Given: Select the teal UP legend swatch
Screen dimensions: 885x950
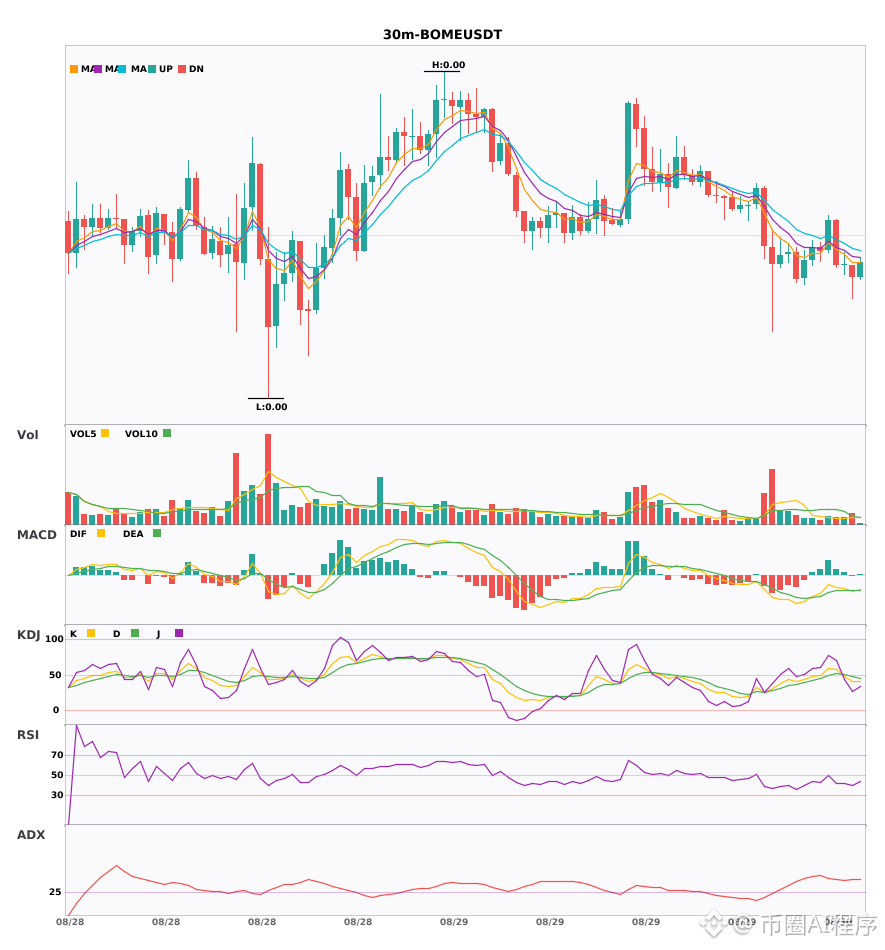Looking at the screenshot, I should [152, 69].
